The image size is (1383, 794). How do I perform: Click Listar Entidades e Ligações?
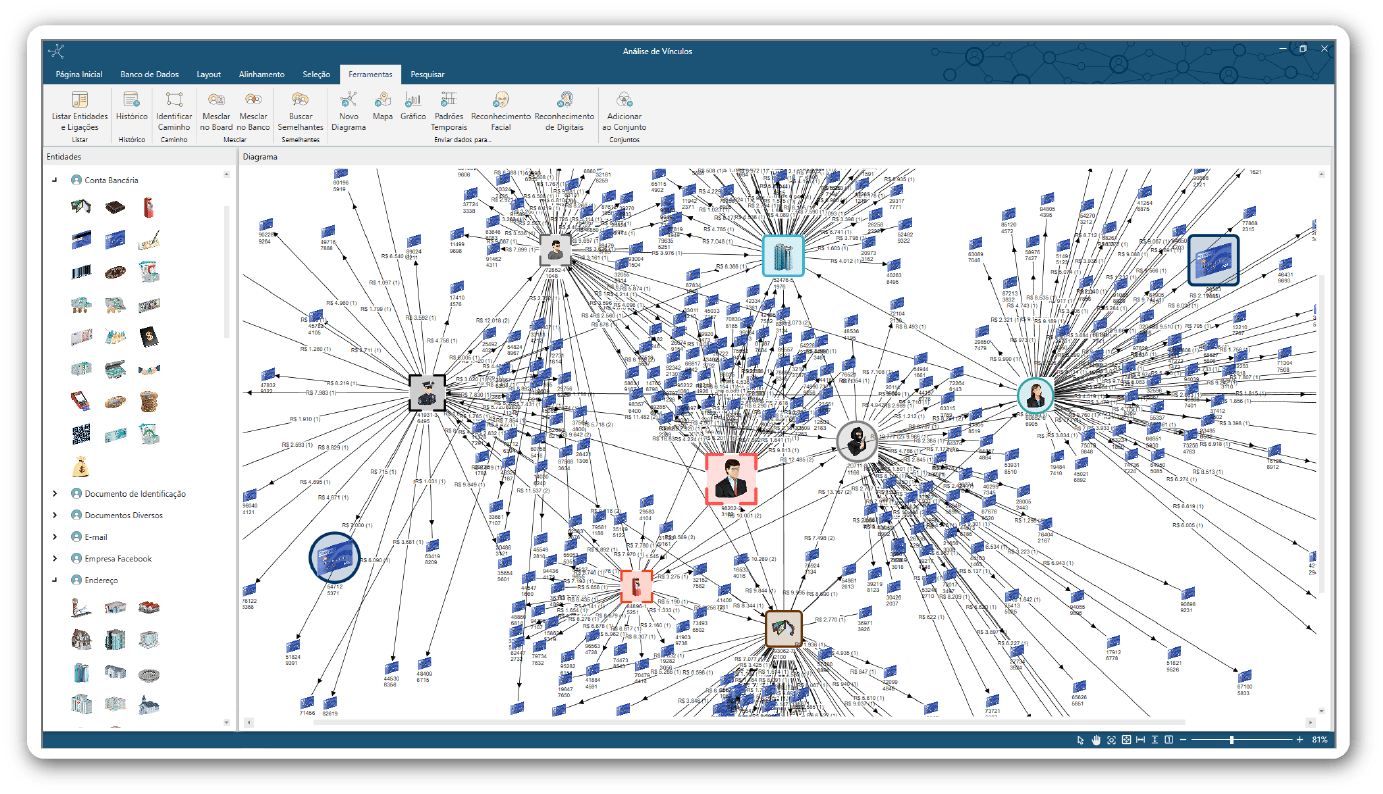pos(80,112)
